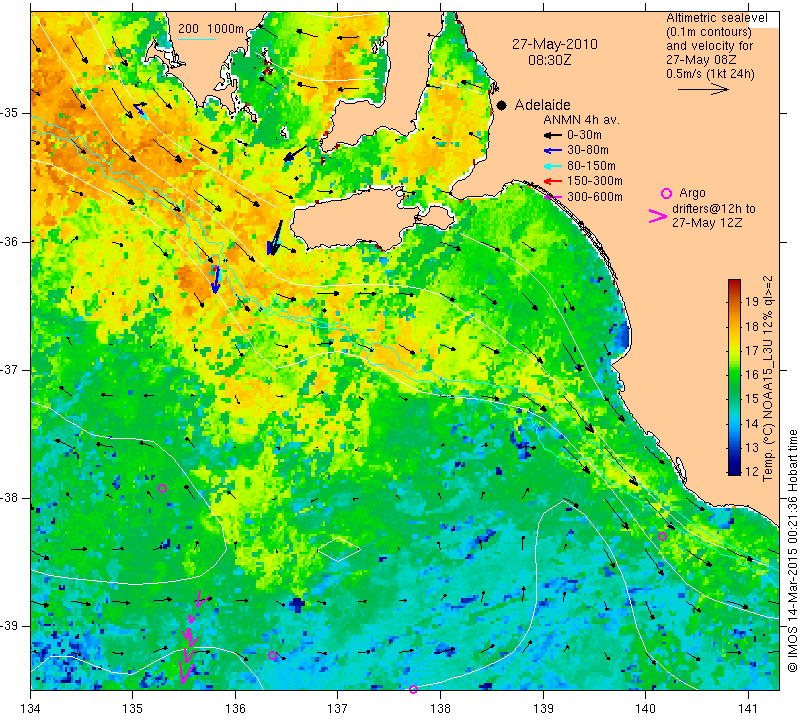Click the '-36' latitude axis label
Viewport: 800px width, 720px height.
(x=11, y=242)
